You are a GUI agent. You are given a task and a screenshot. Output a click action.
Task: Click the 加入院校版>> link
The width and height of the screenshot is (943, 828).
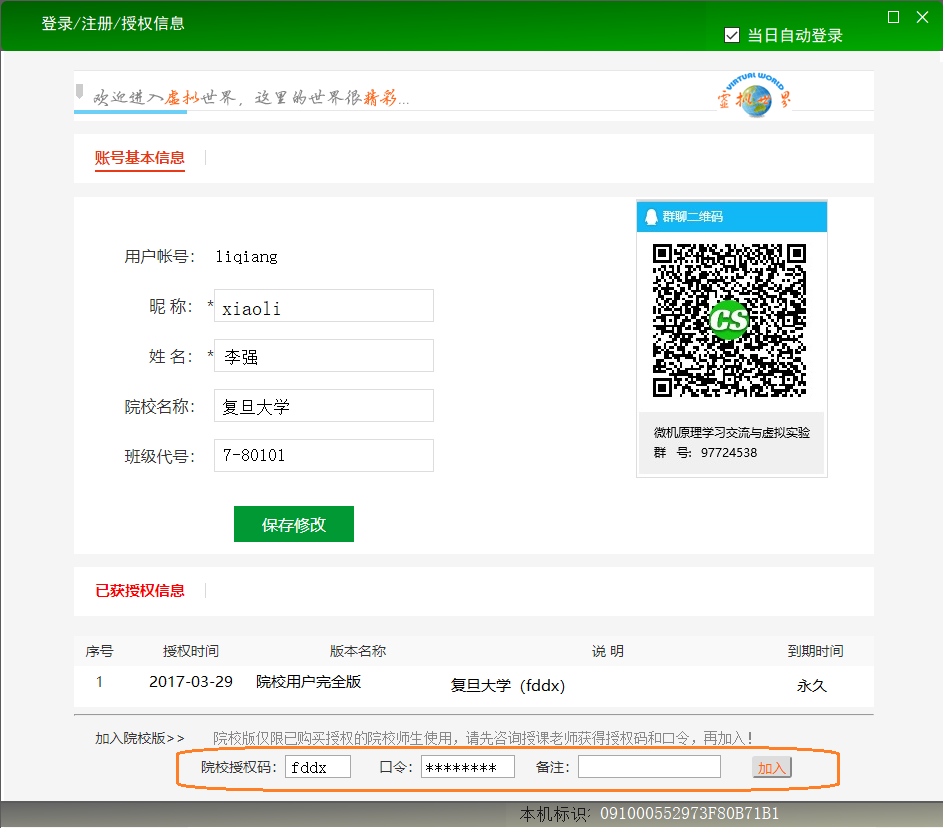point(140,738)
